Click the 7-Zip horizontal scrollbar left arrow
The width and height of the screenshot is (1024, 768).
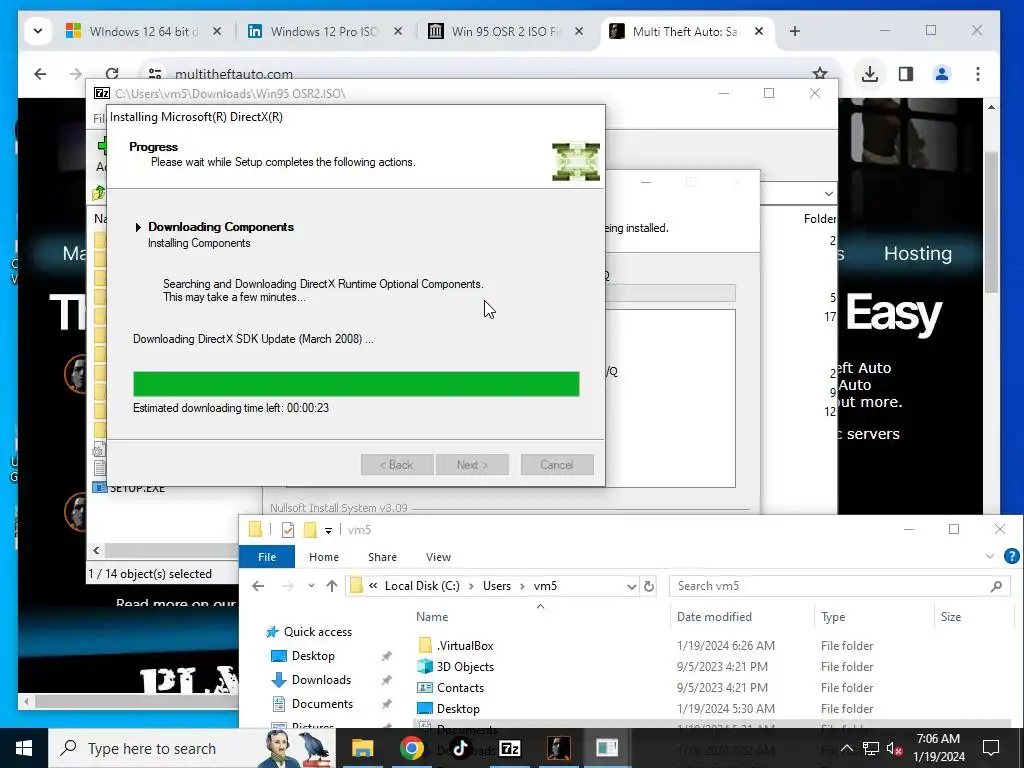point(96,551)
